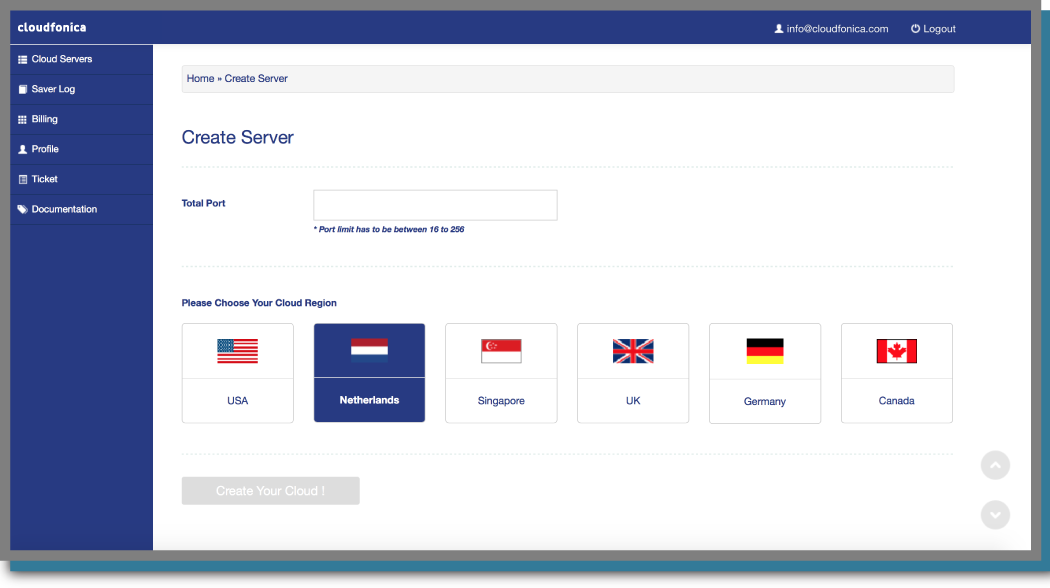Click the Netherlands flag image
This screenshot has width=1050, height=588.
(369, 350)
